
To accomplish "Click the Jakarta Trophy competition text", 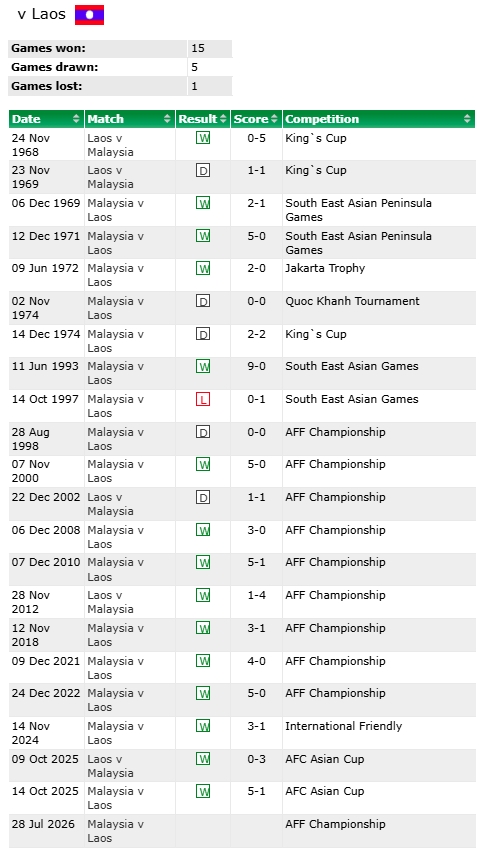I will click(x=325, y=269).
